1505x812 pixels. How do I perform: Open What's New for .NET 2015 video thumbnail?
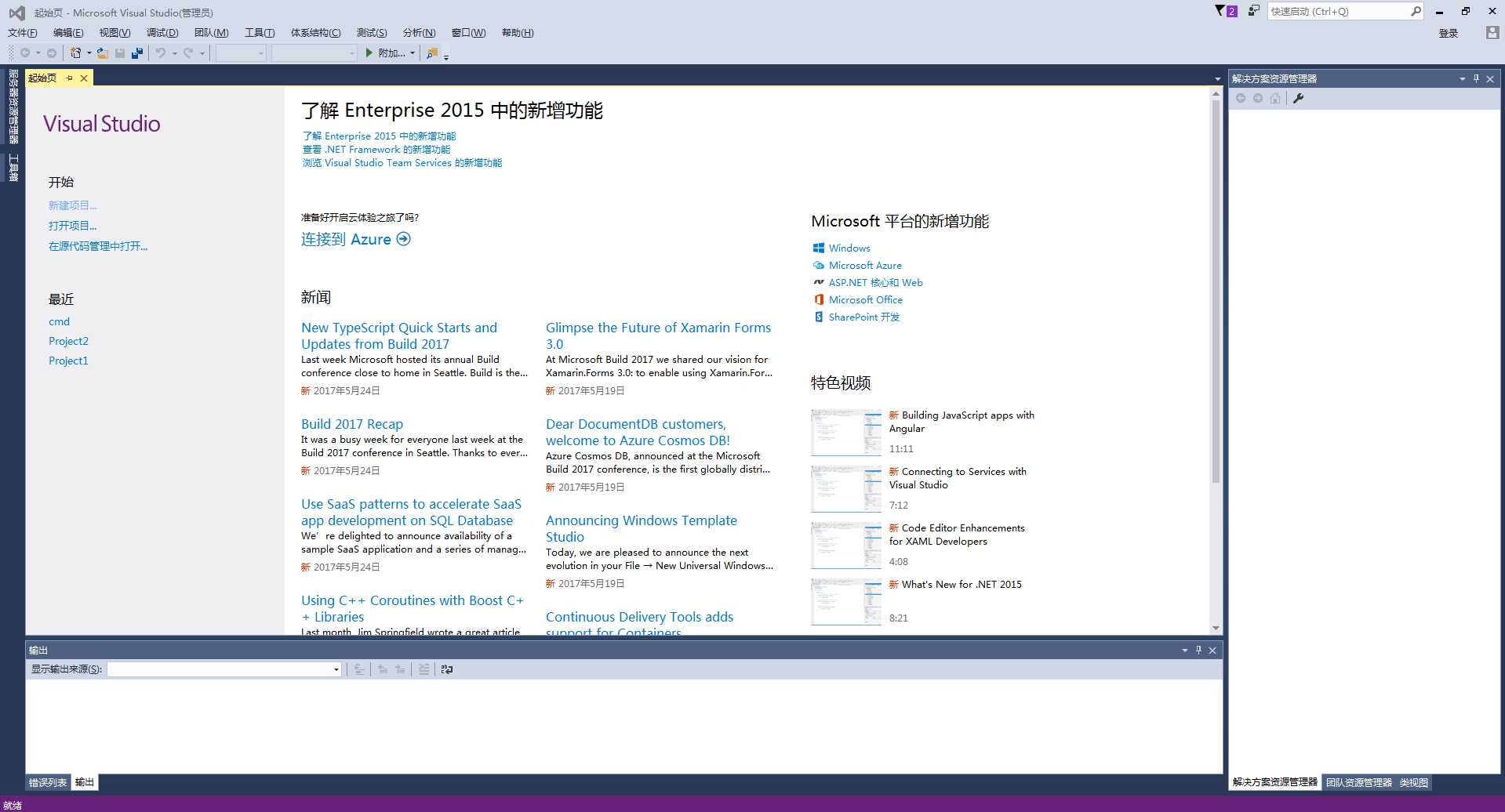click(846, 602)
